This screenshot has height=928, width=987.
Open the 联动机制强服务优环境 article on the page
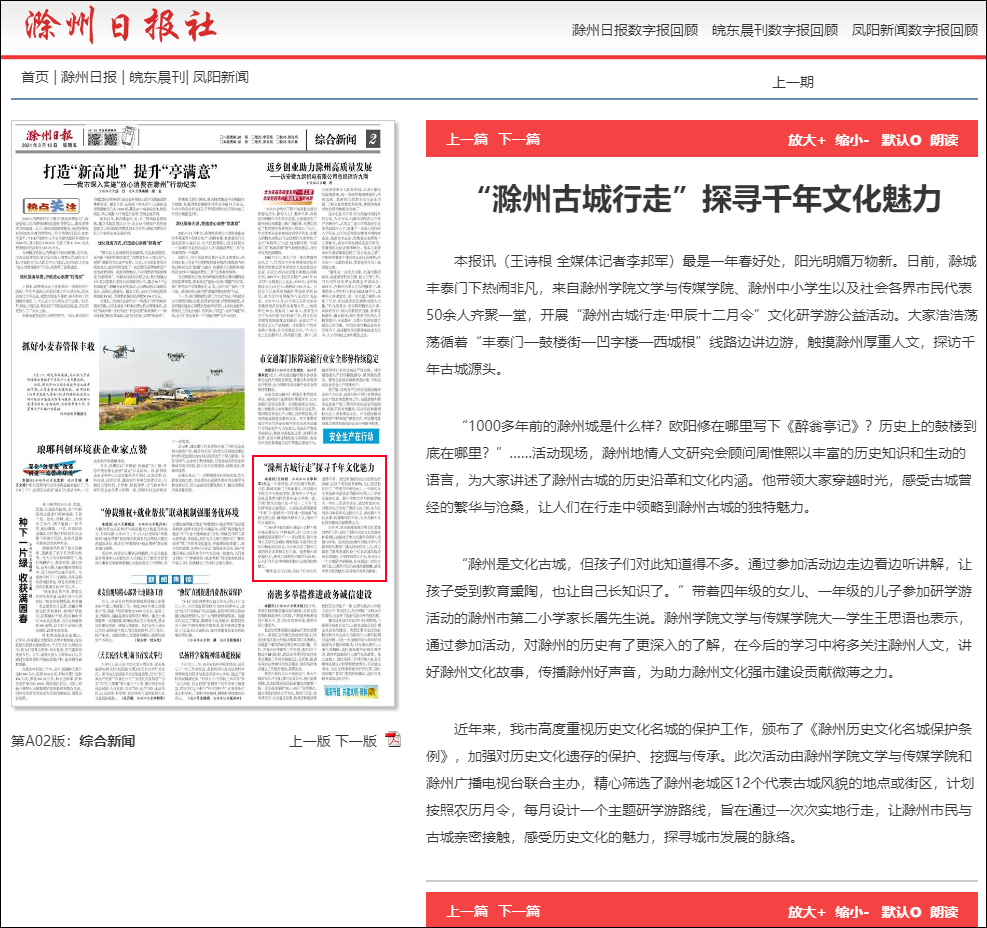170,512
